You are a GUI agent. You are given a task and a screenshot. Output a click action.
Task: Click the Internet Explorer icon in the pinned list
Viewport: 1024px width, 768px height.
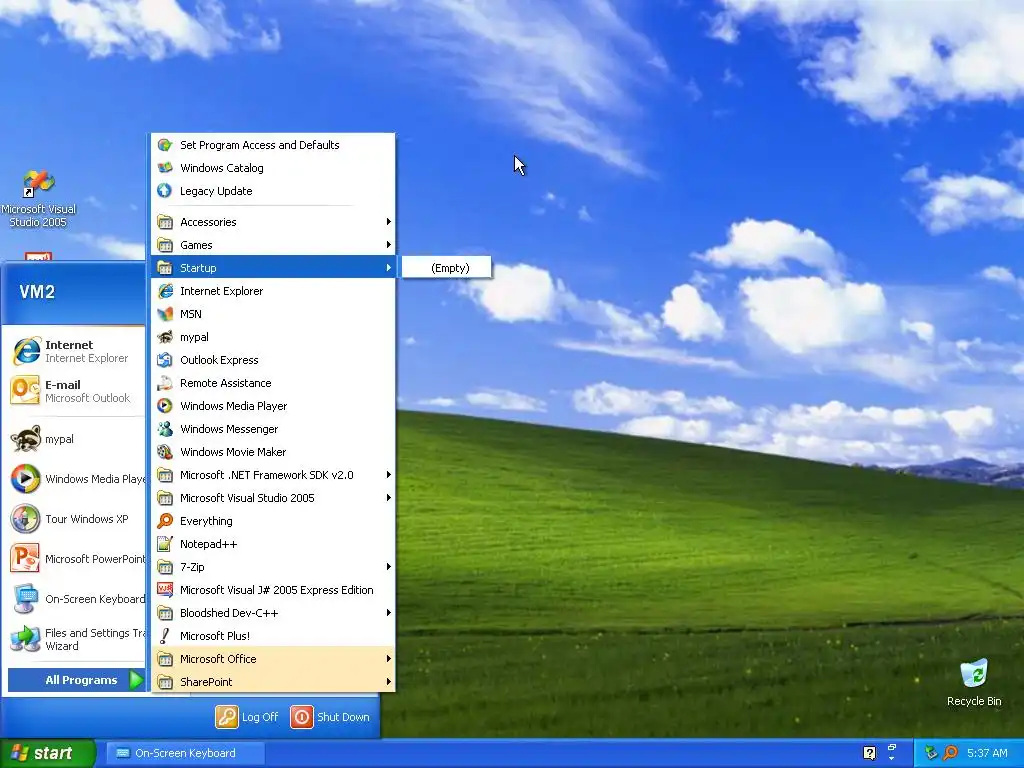click(x=25, y=351)
